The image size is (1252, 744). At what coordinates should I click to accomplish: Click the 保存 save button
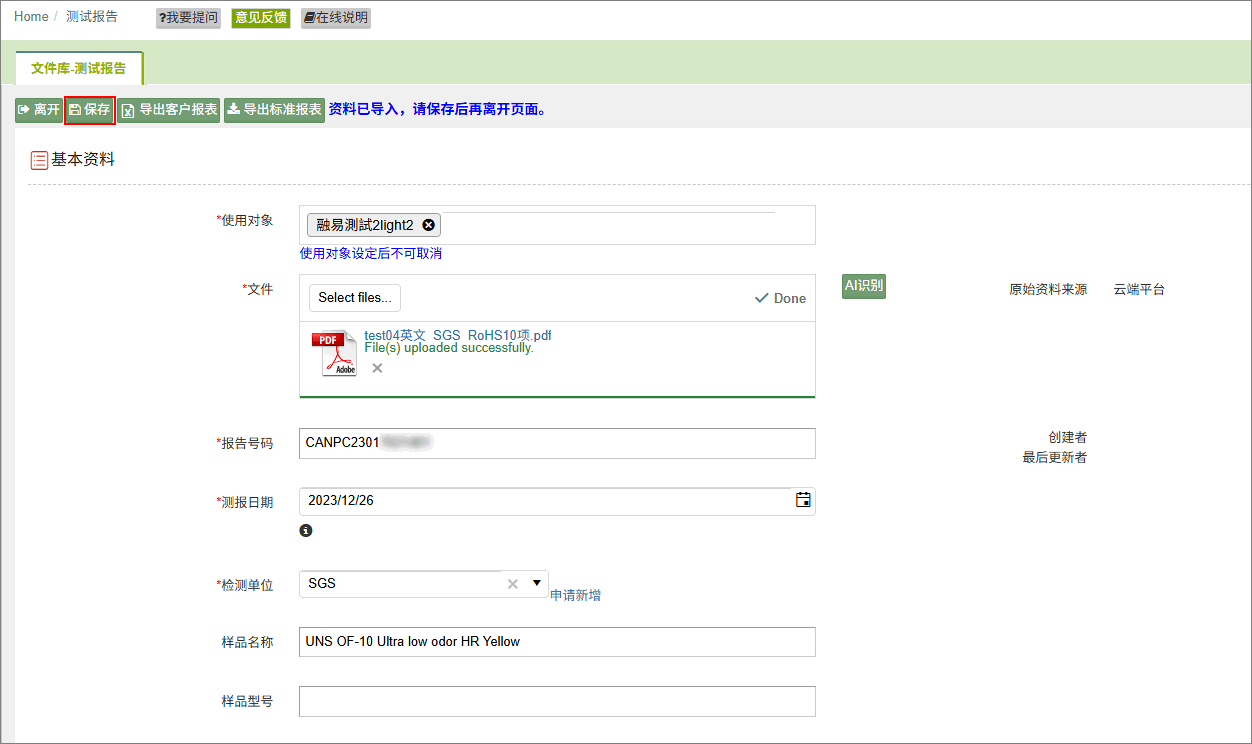point(90,110)
